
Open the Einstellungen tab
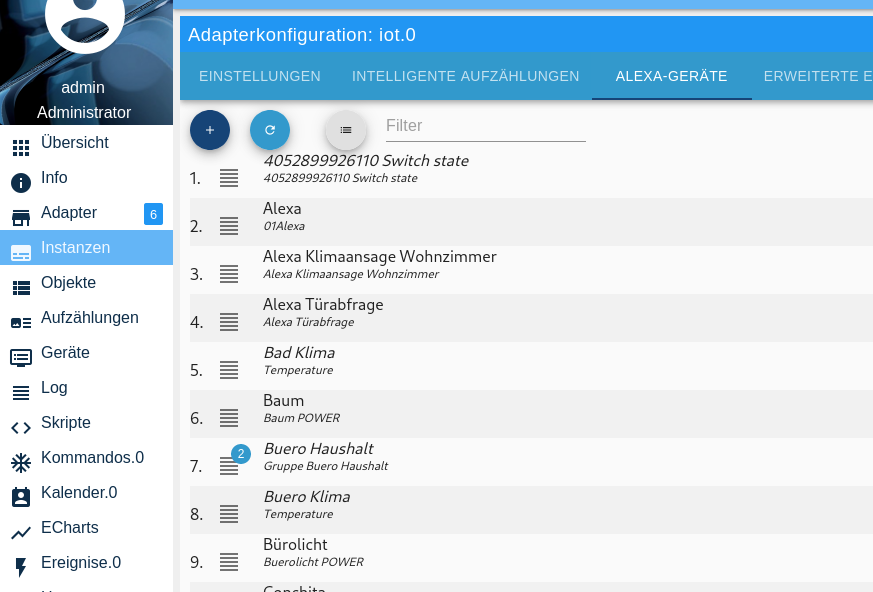pyautogui.click(x=260, y=76)
